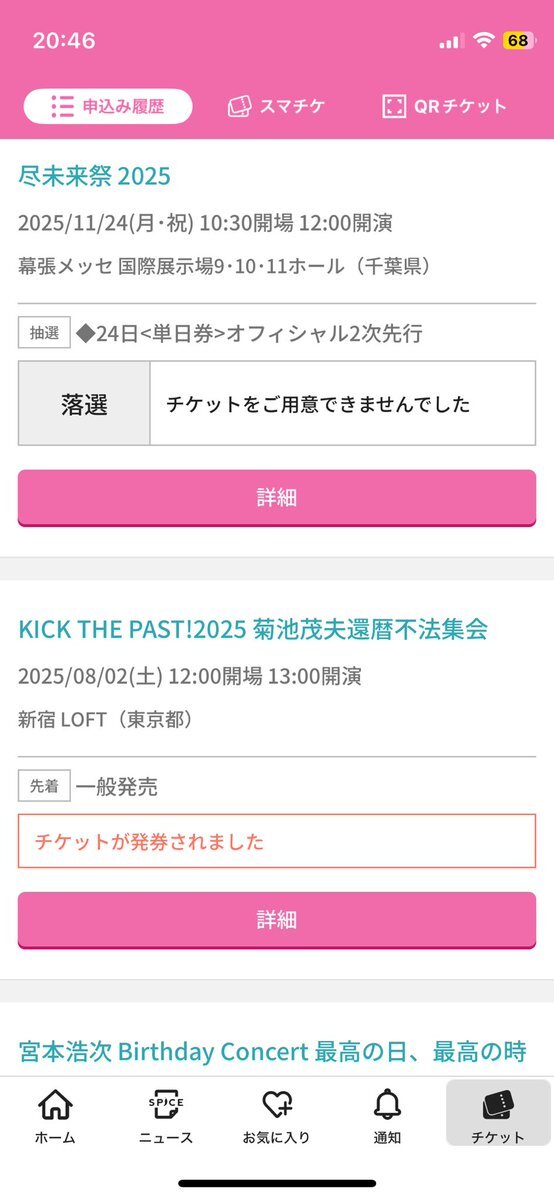Screen dimensions: 554x1199
Task: Tap the battery indicator in status bar
Action: (x=518, y=41)
